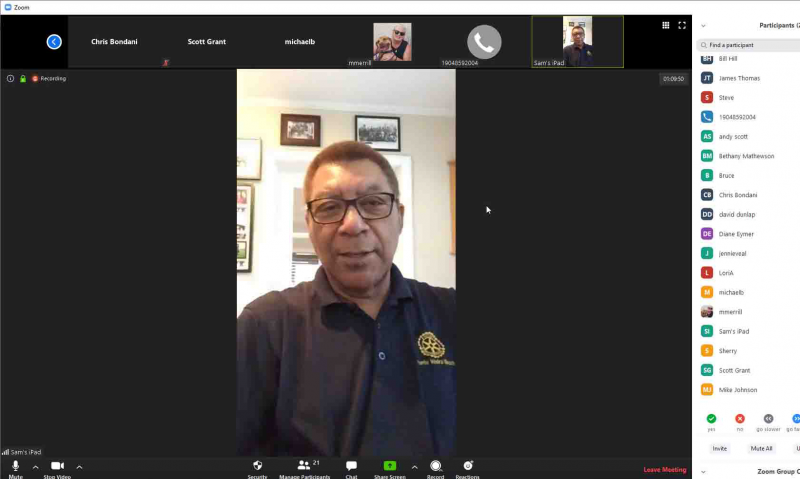
Task: Click the green yes icon
Action: pos(711,419)
